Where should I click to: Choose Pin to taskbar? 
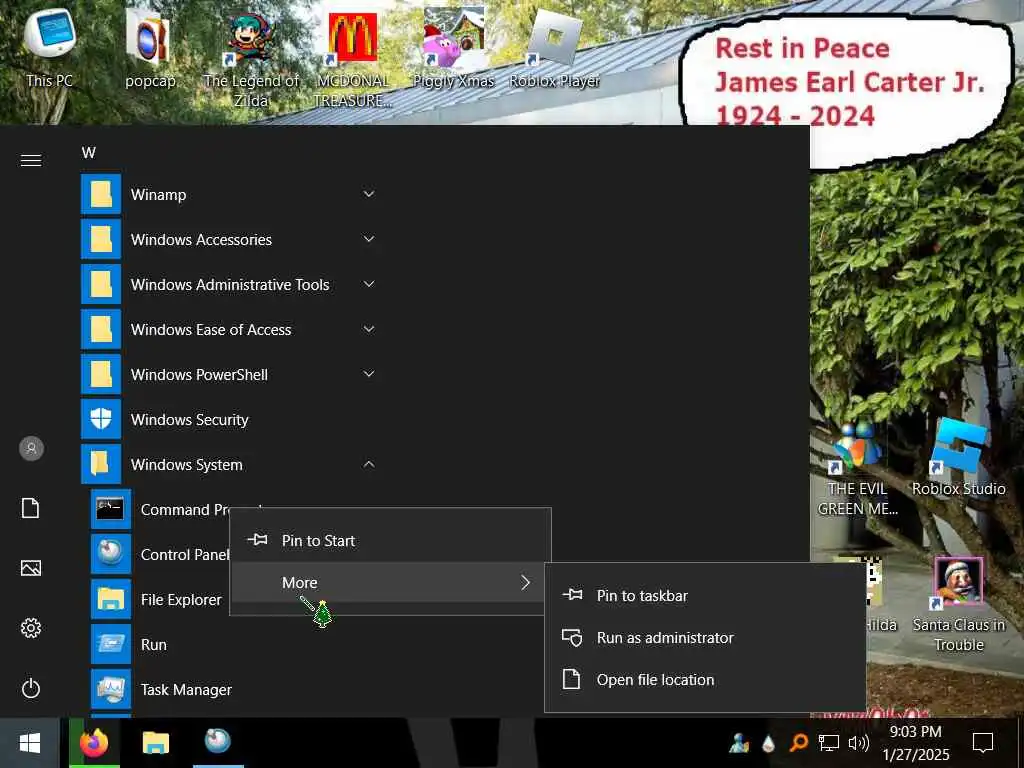(x=705, y=596)
